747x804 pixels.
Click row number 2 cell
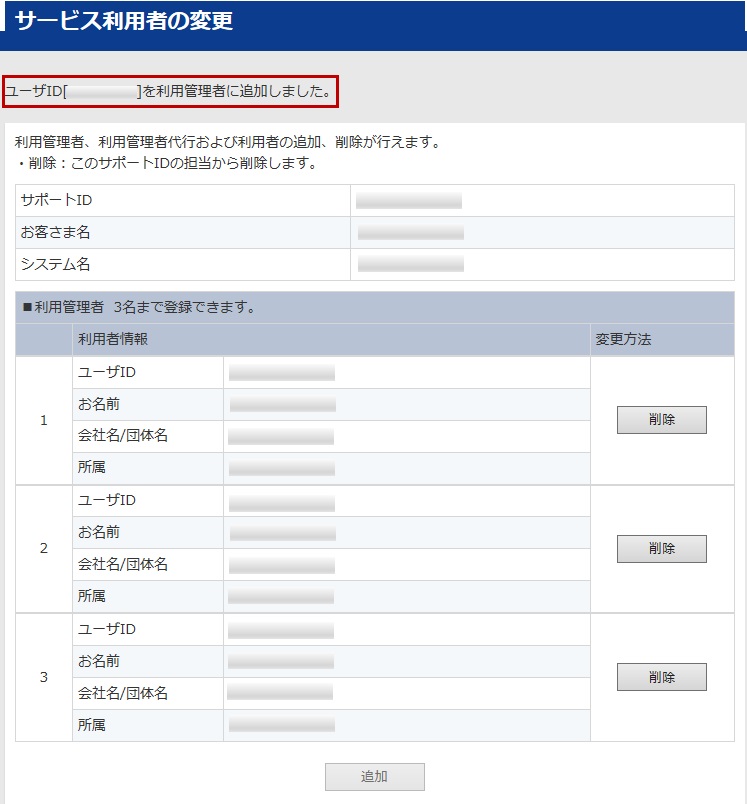(43, 549)
